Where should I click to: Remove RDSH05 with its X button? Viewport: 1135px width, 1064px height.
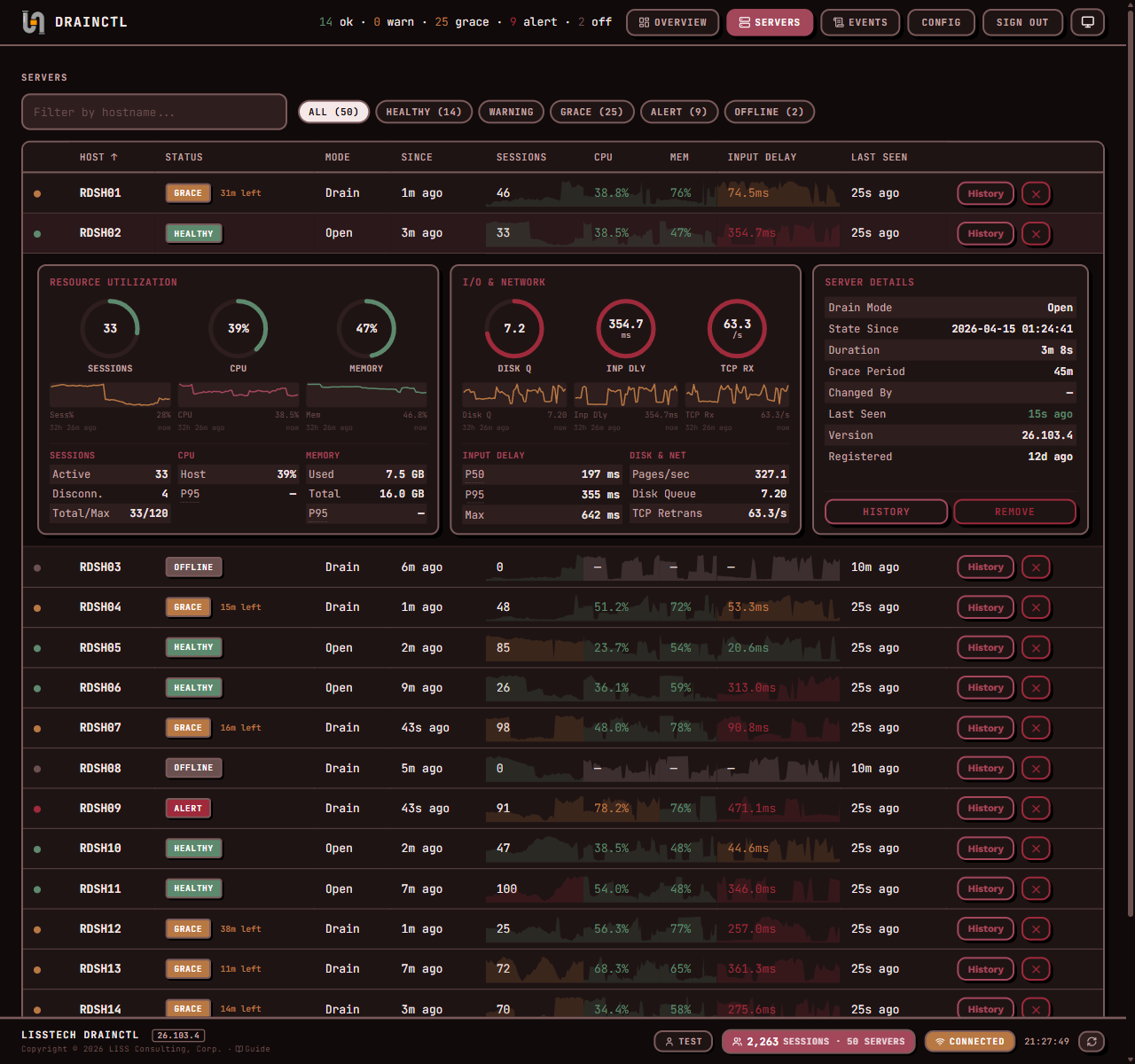(x=1036, y=647)
